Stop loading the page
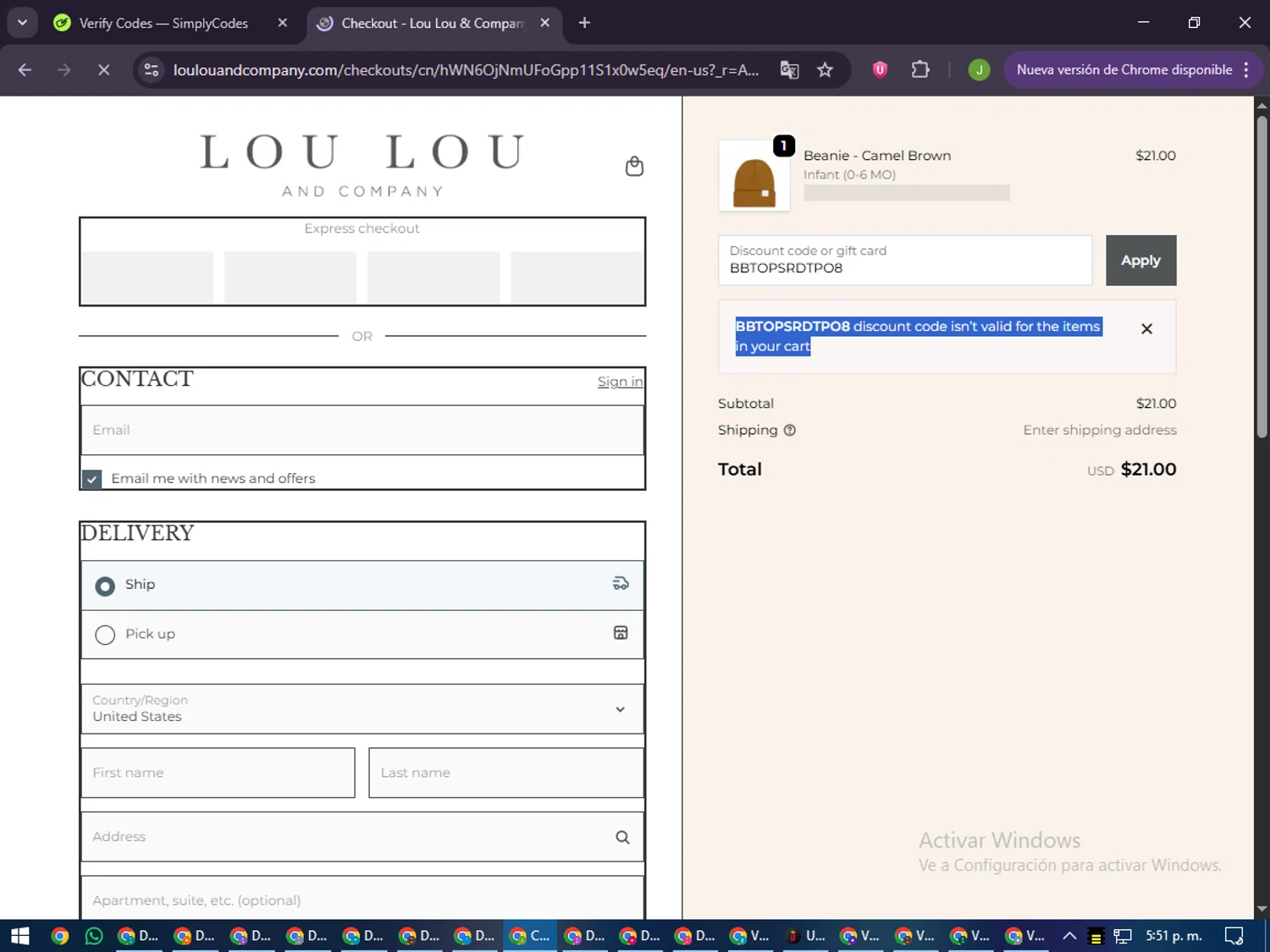The image size is (1270, 952). pyautogui.click(x=104, y=70)
